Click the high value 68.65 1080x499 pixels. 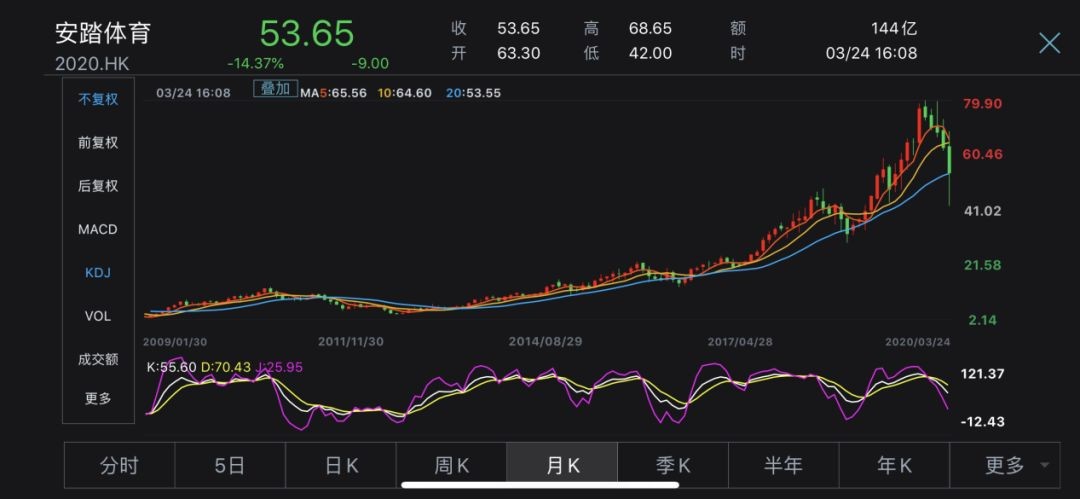(650, 29)
